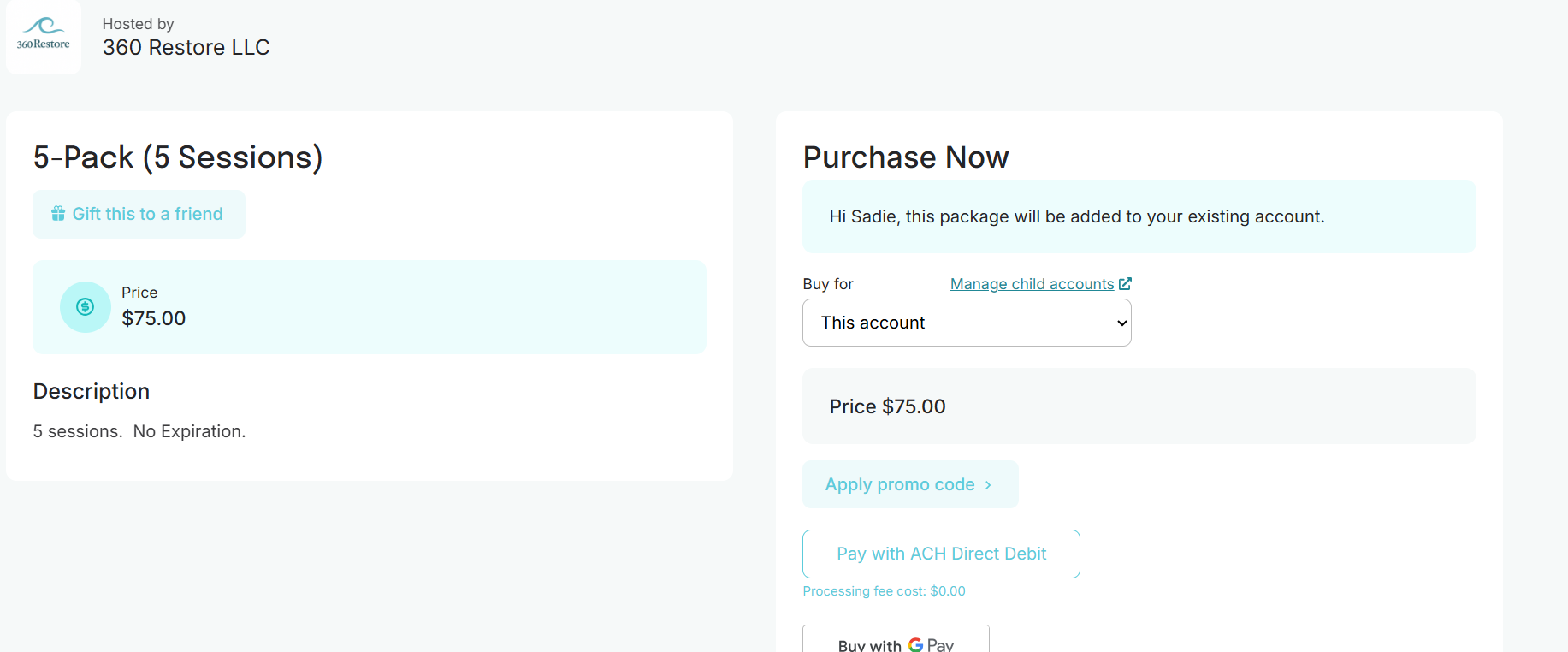The image size is (1568, 652).
Task: Click the dollar sign price icon
Action: coord(86,307)
